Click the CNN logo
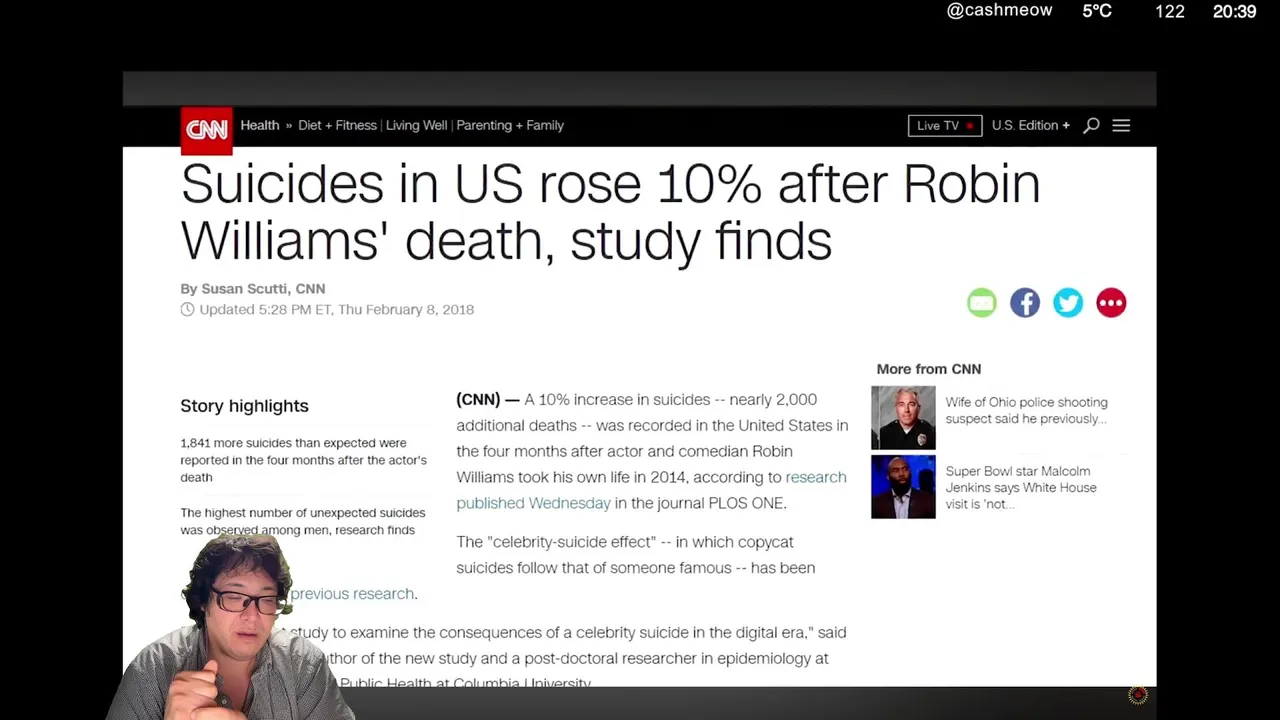1280x720 pixels. coord(207,130)
